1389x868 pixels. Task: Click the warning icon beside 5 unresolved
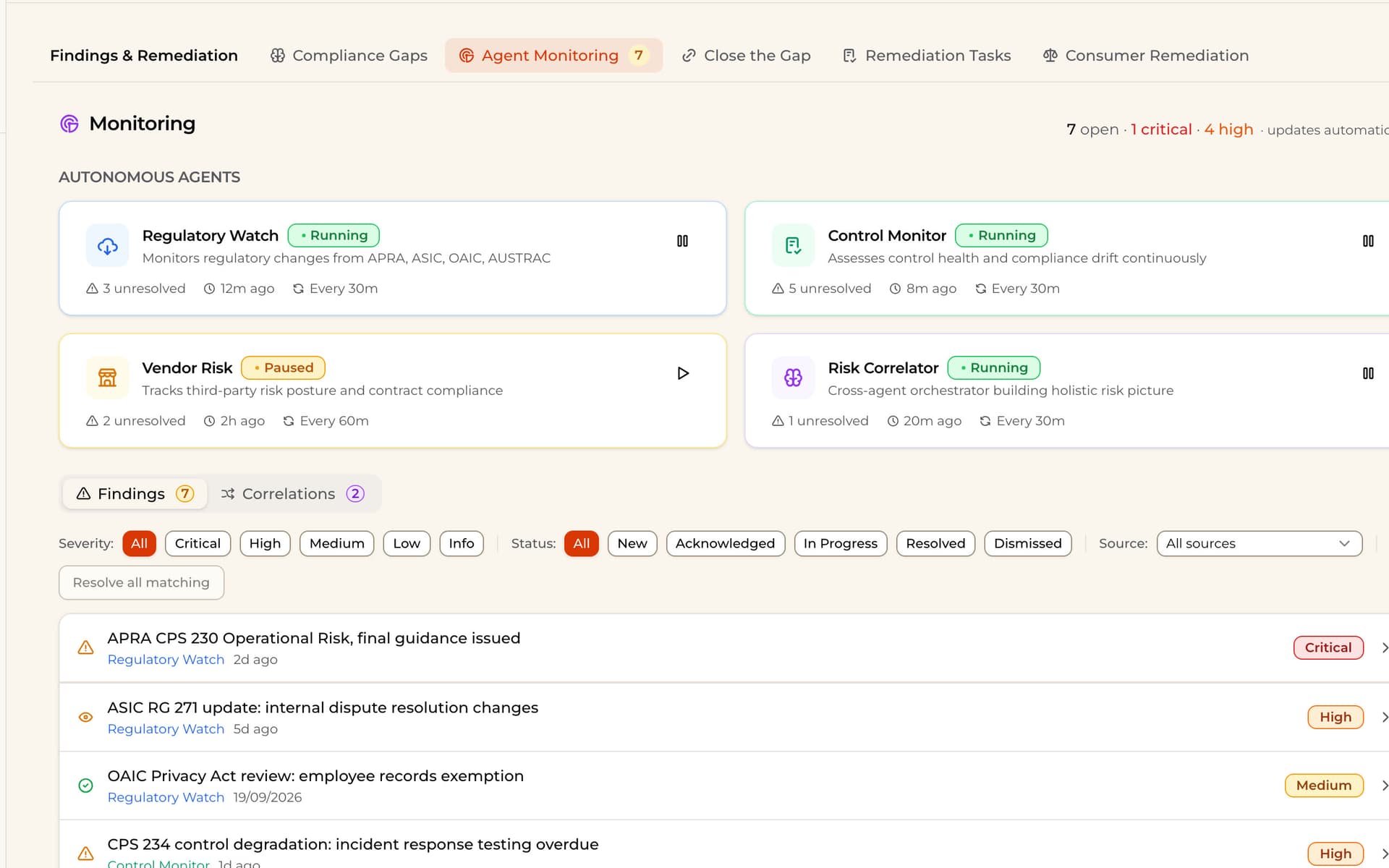pos(778,289)
